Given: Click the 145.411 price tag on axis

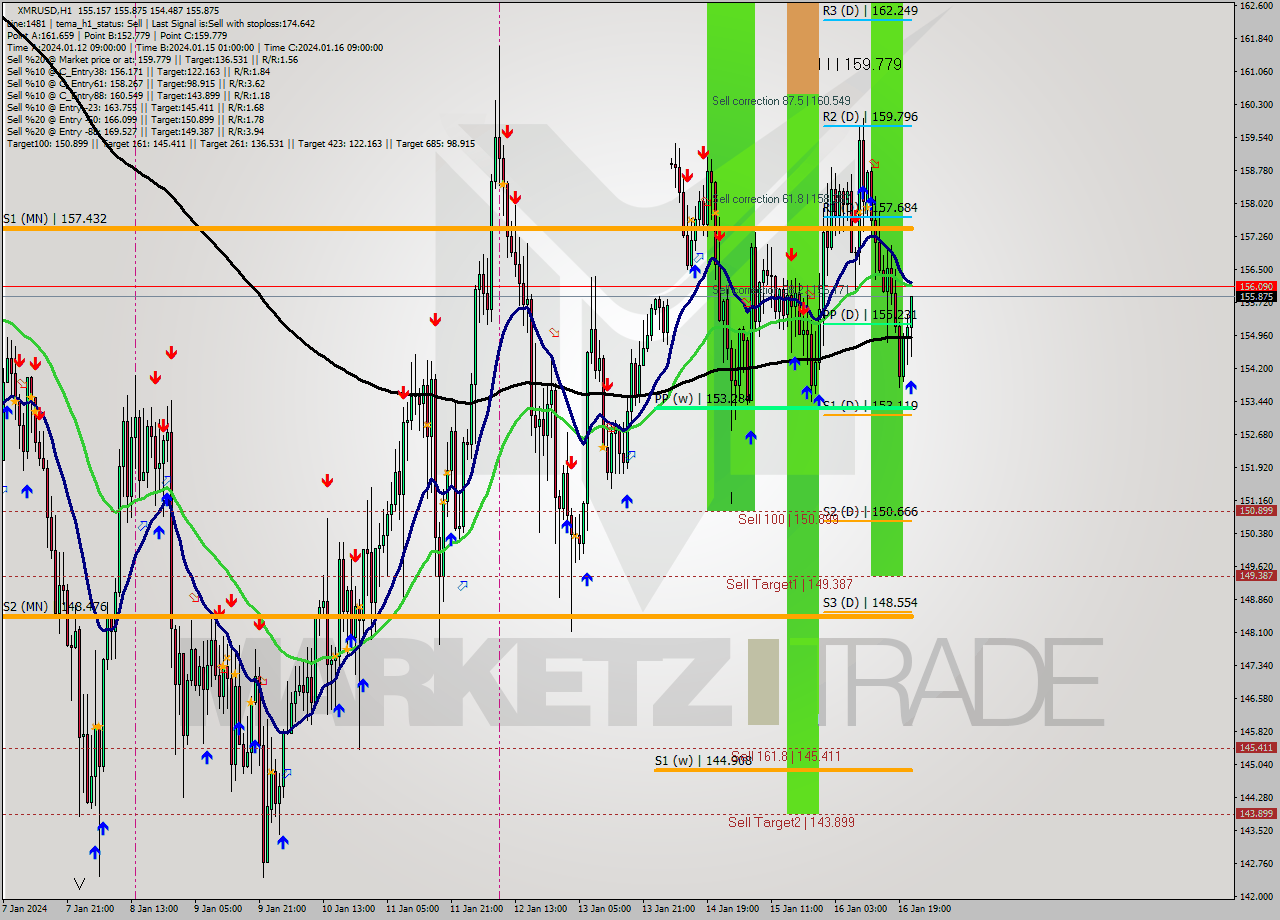Looking at the screenshot, I should click(1256, 747).
